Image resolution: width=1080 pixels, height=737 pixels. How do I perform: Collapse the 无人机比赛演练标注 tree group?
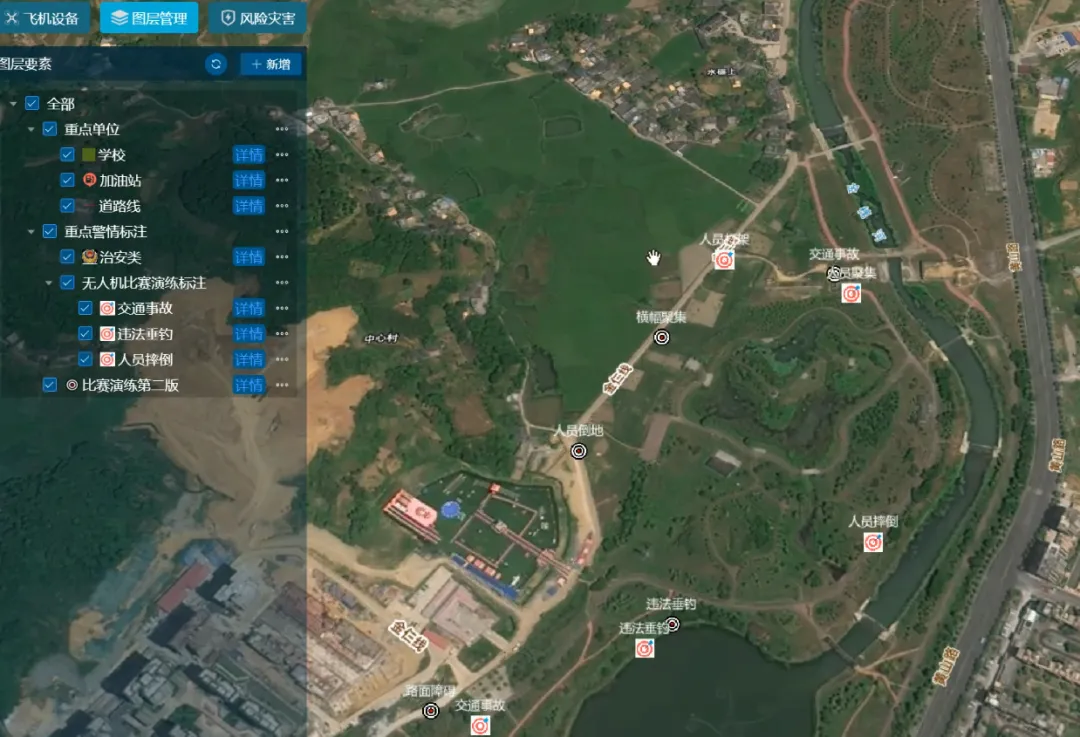pyautogui.click(x=49, y=283)
